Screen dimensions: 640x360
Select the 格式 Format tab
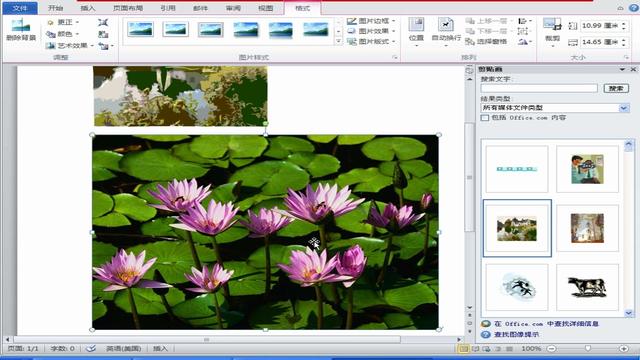302,8
